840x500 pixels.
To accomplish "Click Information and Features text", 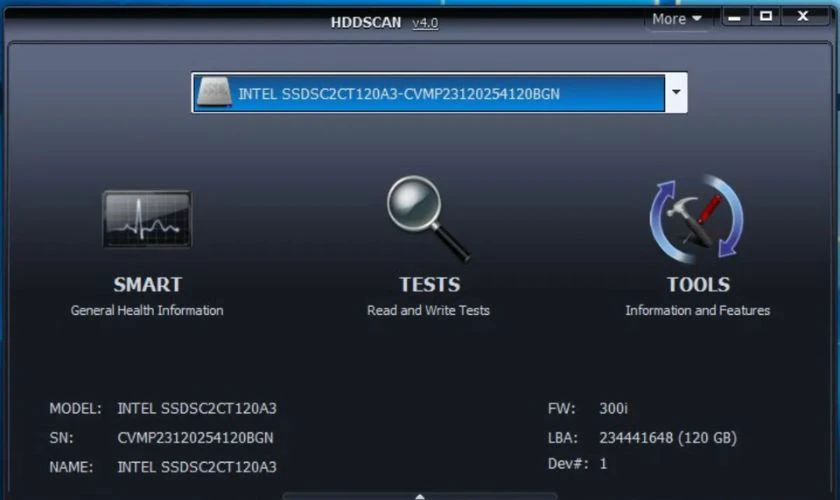I will 698,310.
